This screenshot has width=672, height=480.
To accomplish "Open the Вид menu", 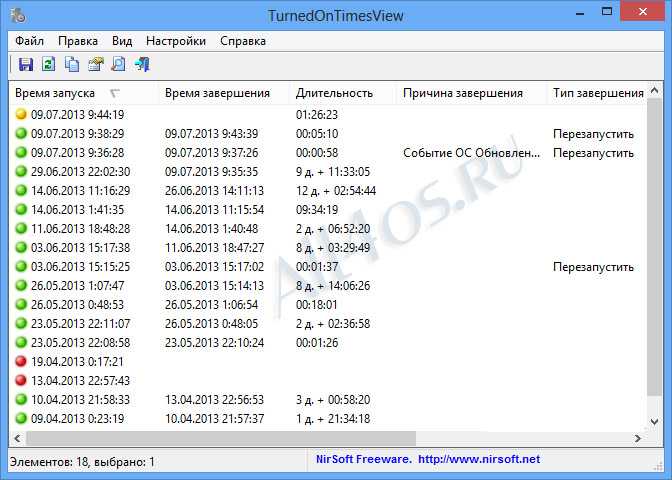I will click(x=122, y=41).
